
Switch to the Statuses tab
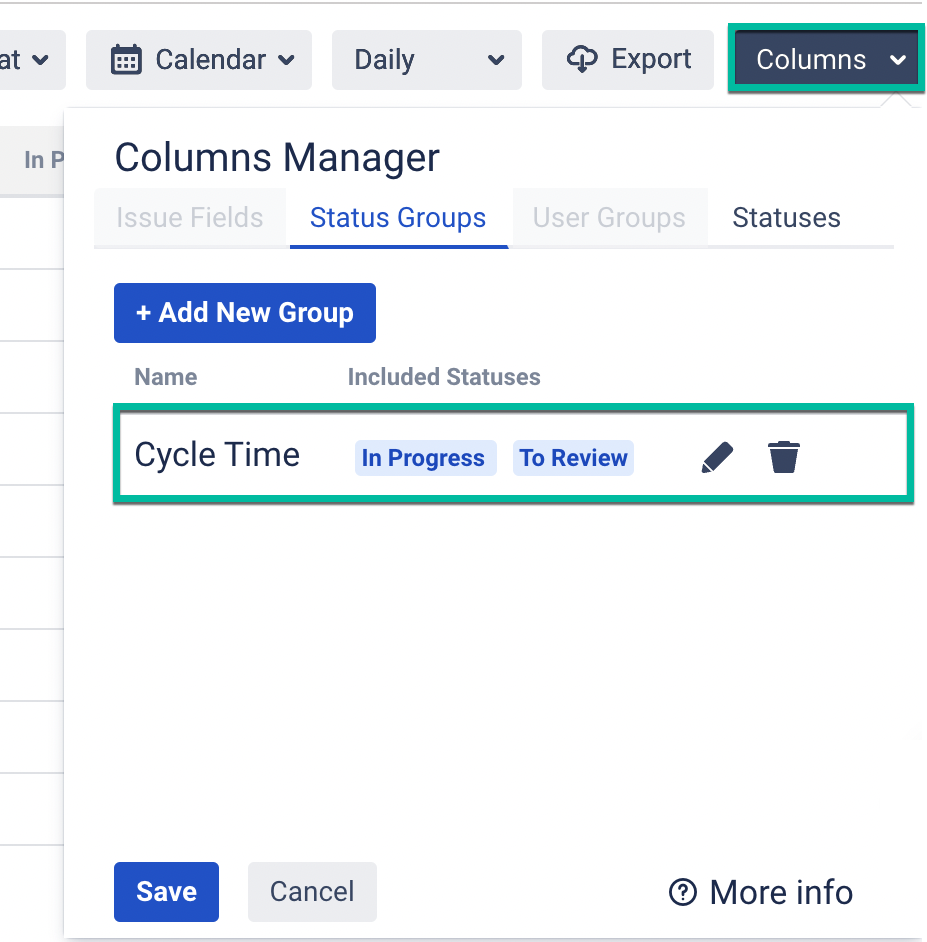coord(785,217)
